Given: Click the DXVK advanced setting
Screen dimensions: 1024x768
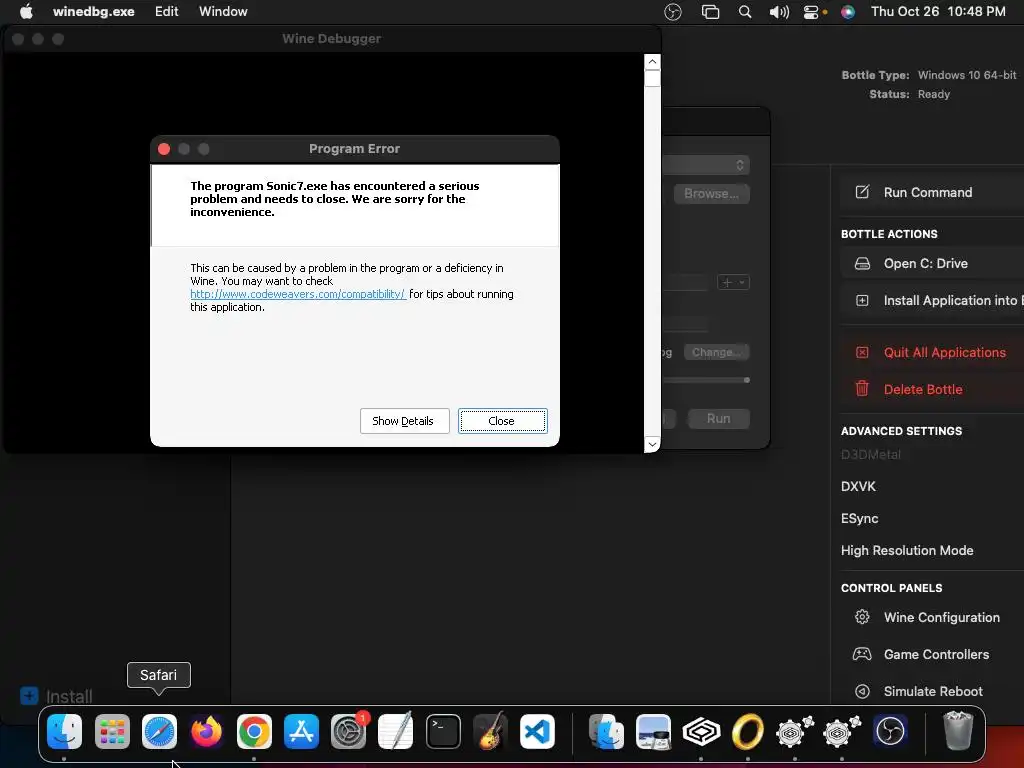Looking at the screenshot, I should pyautogui.click(x=858, y=487).
